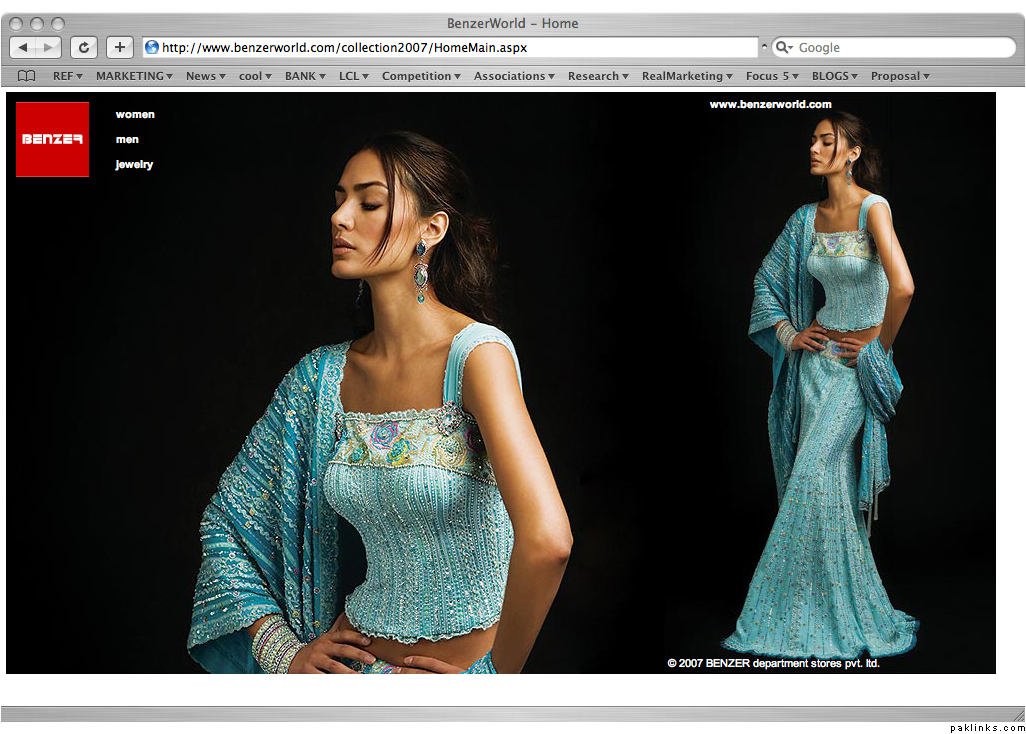Click the Google search magnifier icon

(x=784, y=47)
